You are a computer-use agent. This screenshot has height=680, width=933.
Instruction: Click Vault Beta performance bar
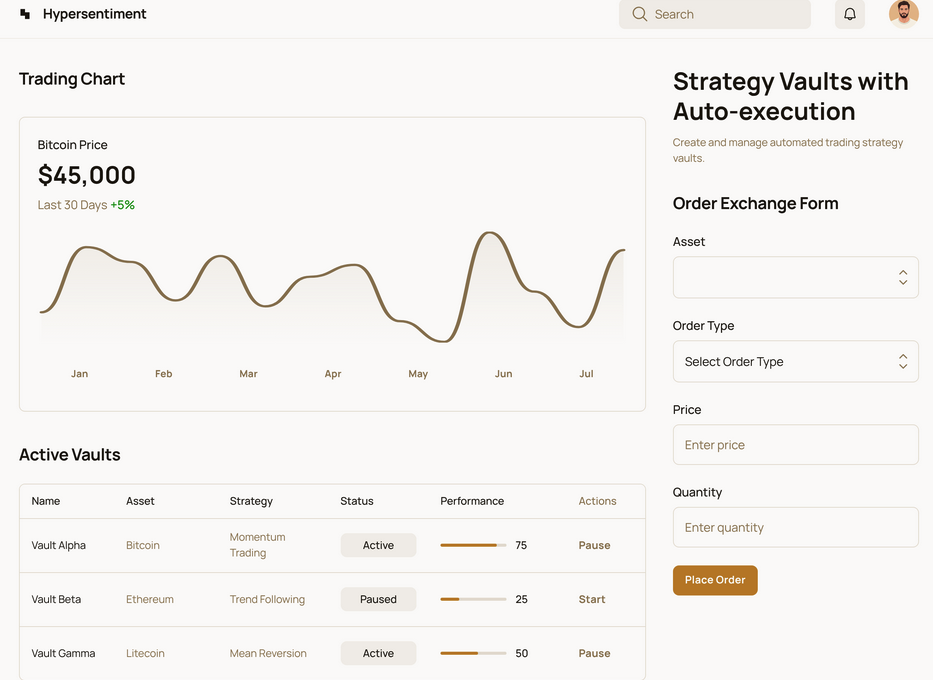click(473, 599)
